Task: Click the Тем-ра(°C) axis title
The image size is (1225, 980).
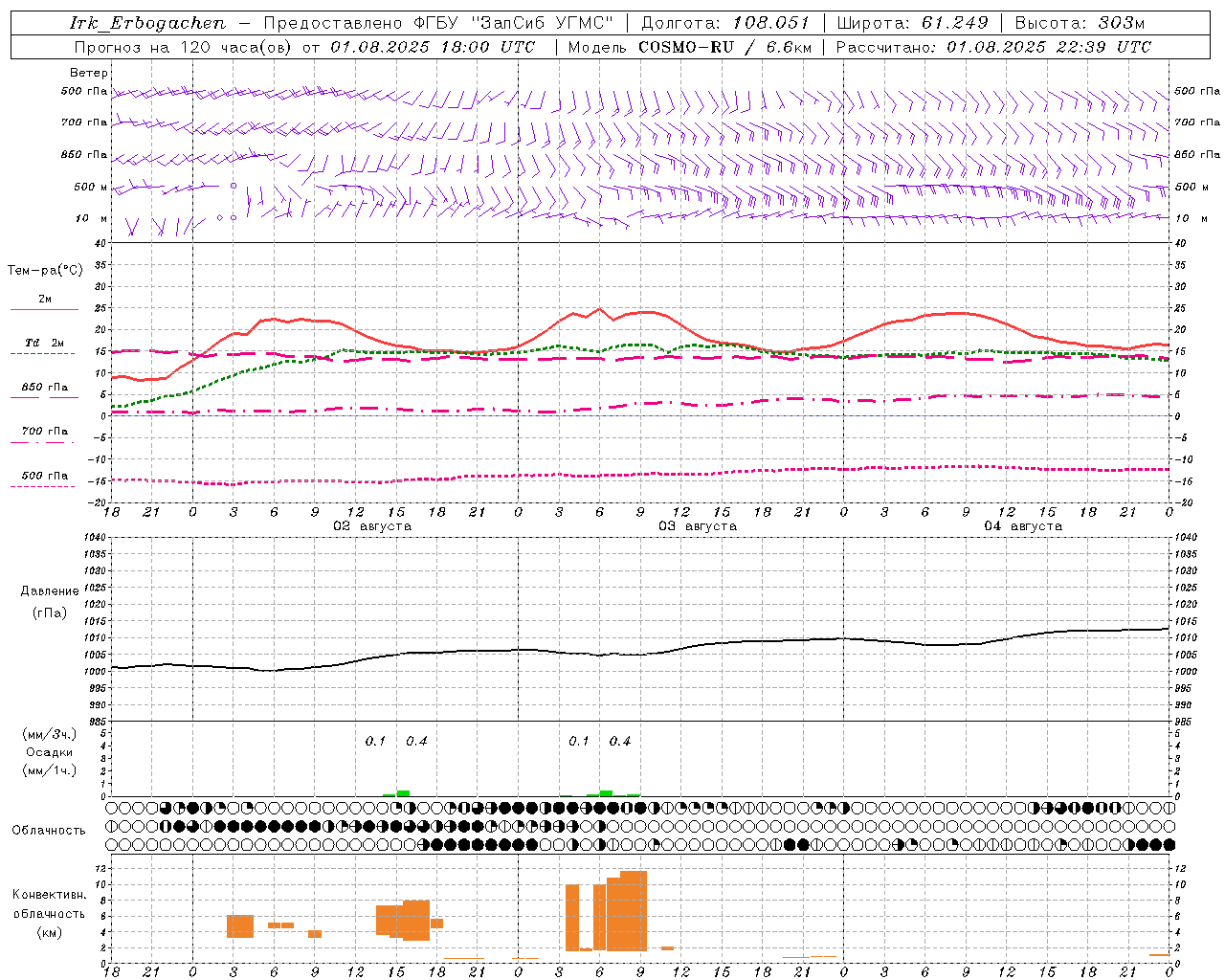Action: click(45, 271)
